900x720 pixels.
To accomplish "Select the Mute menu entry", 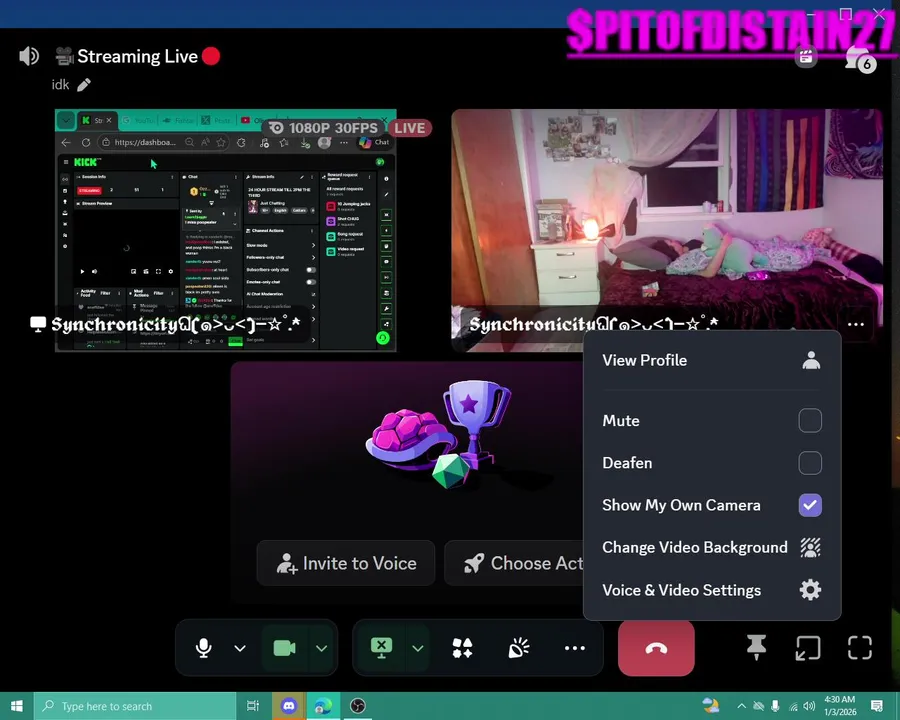I will click(712, 420).
